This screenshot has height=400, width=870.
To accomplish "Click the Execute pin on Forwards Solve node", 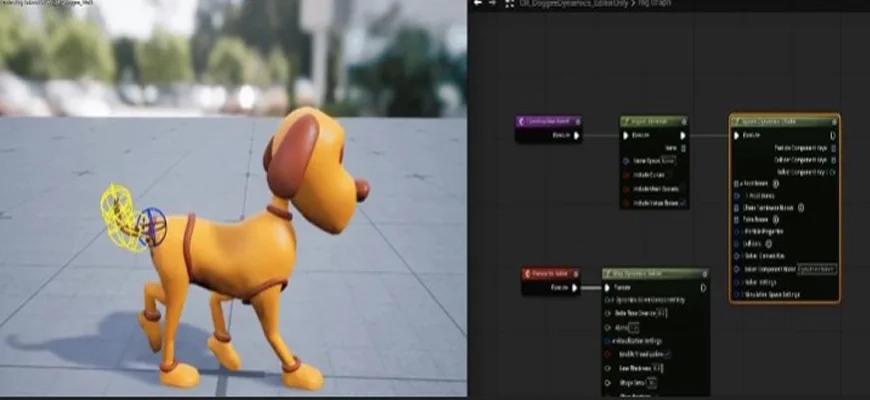I will (575, 287).
